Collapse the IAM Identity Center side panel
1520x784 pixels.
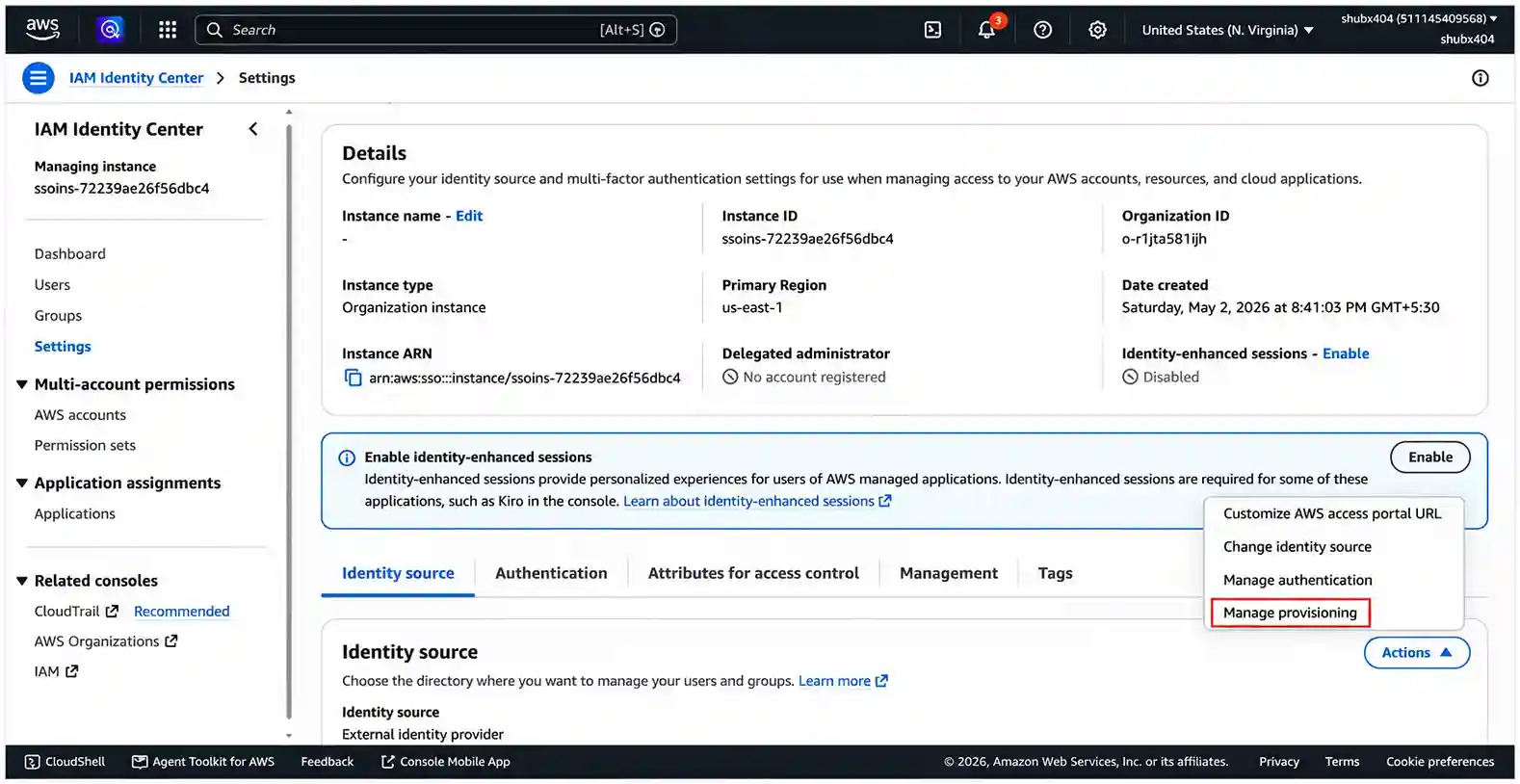[253, 129]
